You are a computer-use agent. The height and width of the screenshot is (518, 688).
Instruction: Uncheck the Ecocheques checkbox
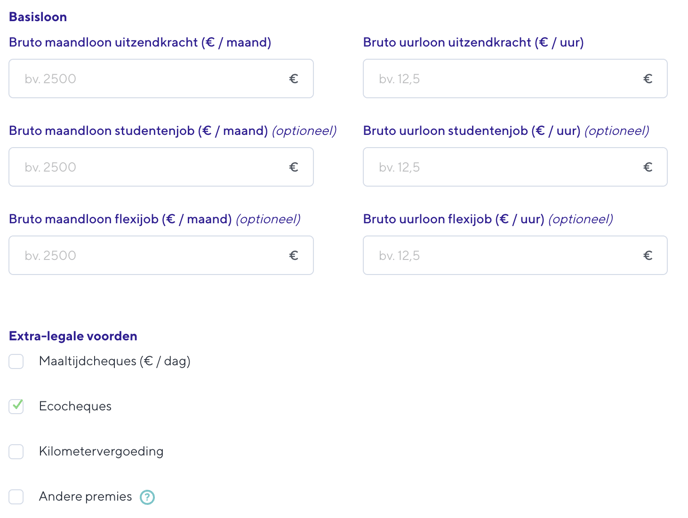(x=16, y=406)
